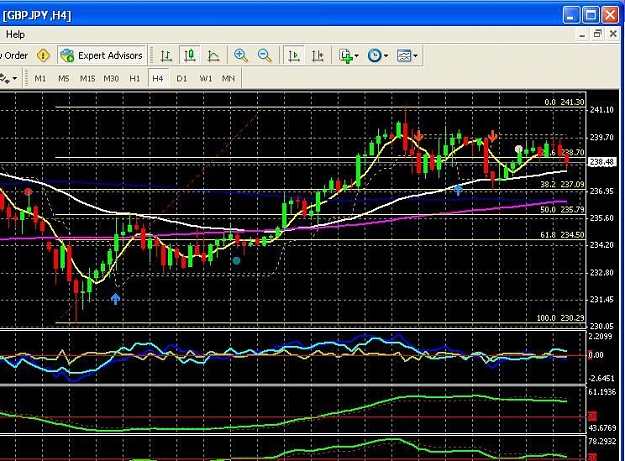This screenshot has height=461, width=625.
Task: Click the Zoom Out magnifier
Action: coord(265,55)
